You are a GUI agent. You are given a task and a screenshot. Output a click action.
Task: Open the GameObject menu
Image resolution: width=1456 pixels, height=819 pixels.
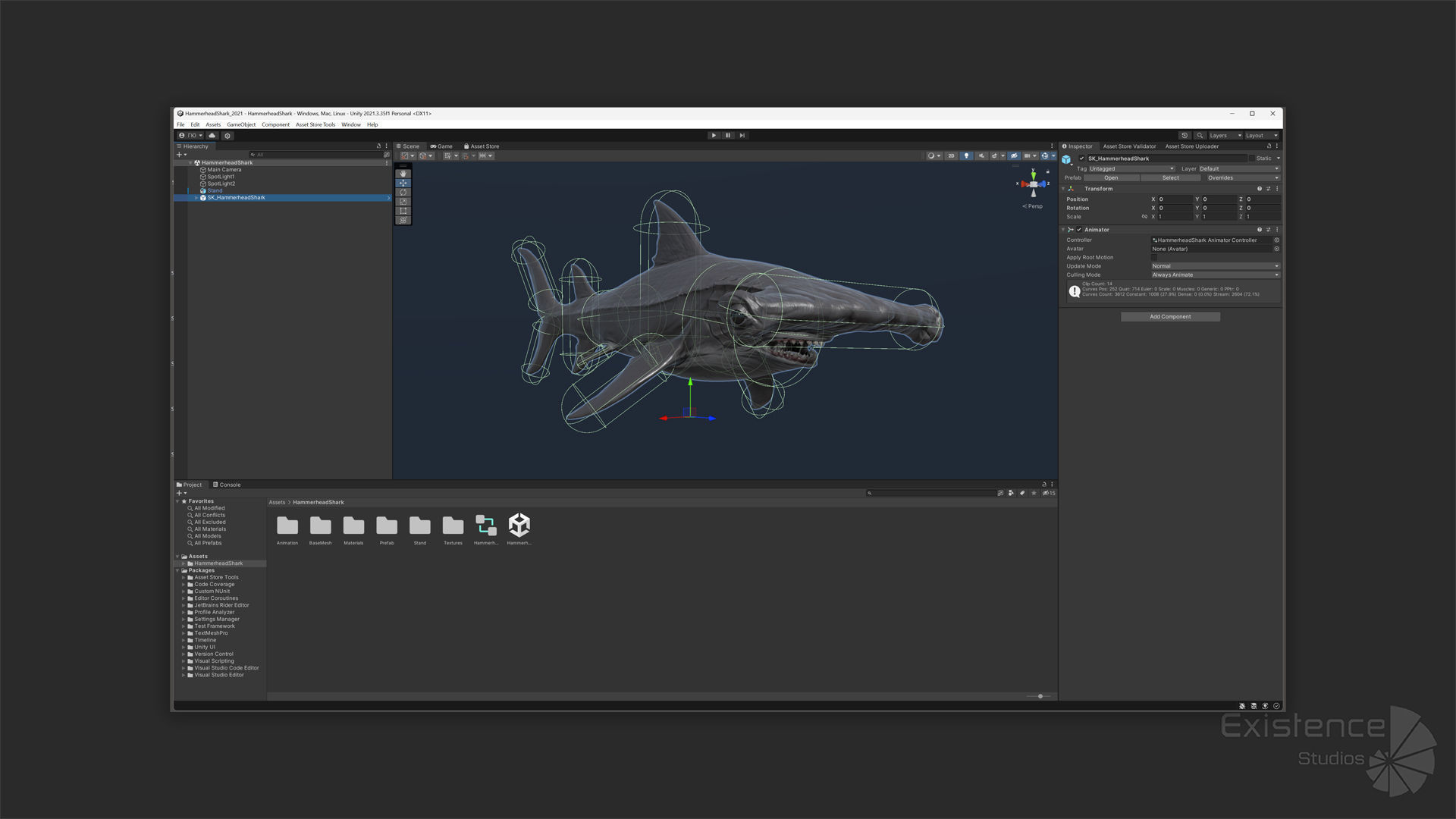[x=241, y=124]
